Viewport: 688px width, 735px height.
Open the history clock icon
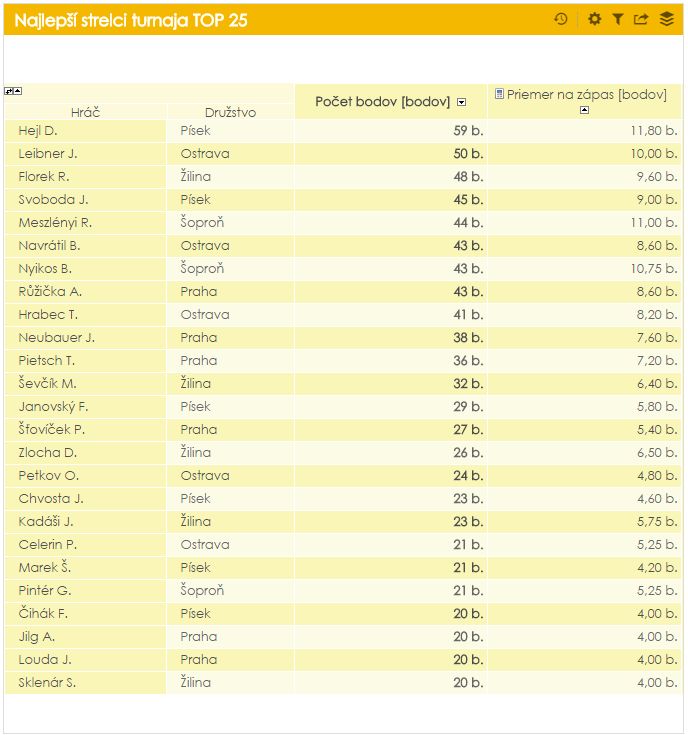pyautogui.click(x=561, y=19)
